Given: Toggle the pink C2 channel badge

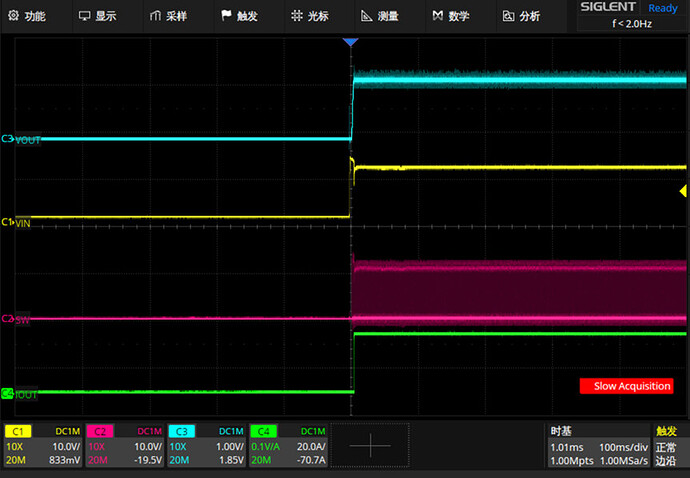Looking at the screenshot, I should coord(100,431).
